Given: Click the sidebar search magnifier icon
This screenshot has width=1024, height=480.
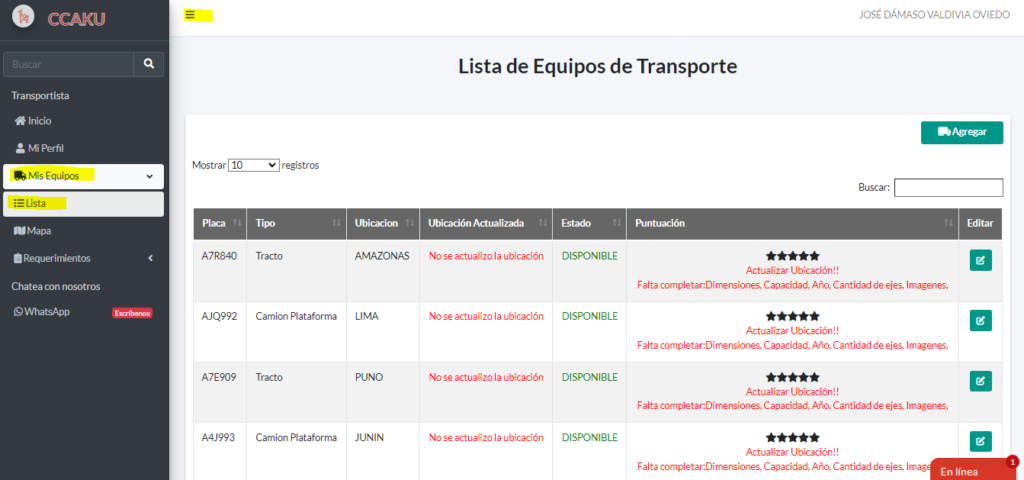Looking at the screenshot, I should [148, 64].
